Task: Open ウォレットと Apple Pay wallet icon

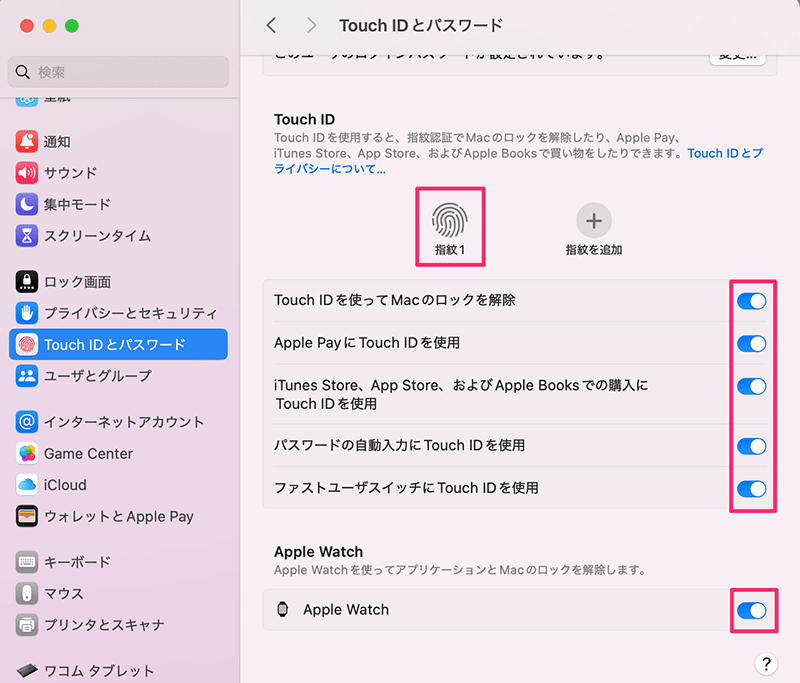Action: [x=27, y=516]
